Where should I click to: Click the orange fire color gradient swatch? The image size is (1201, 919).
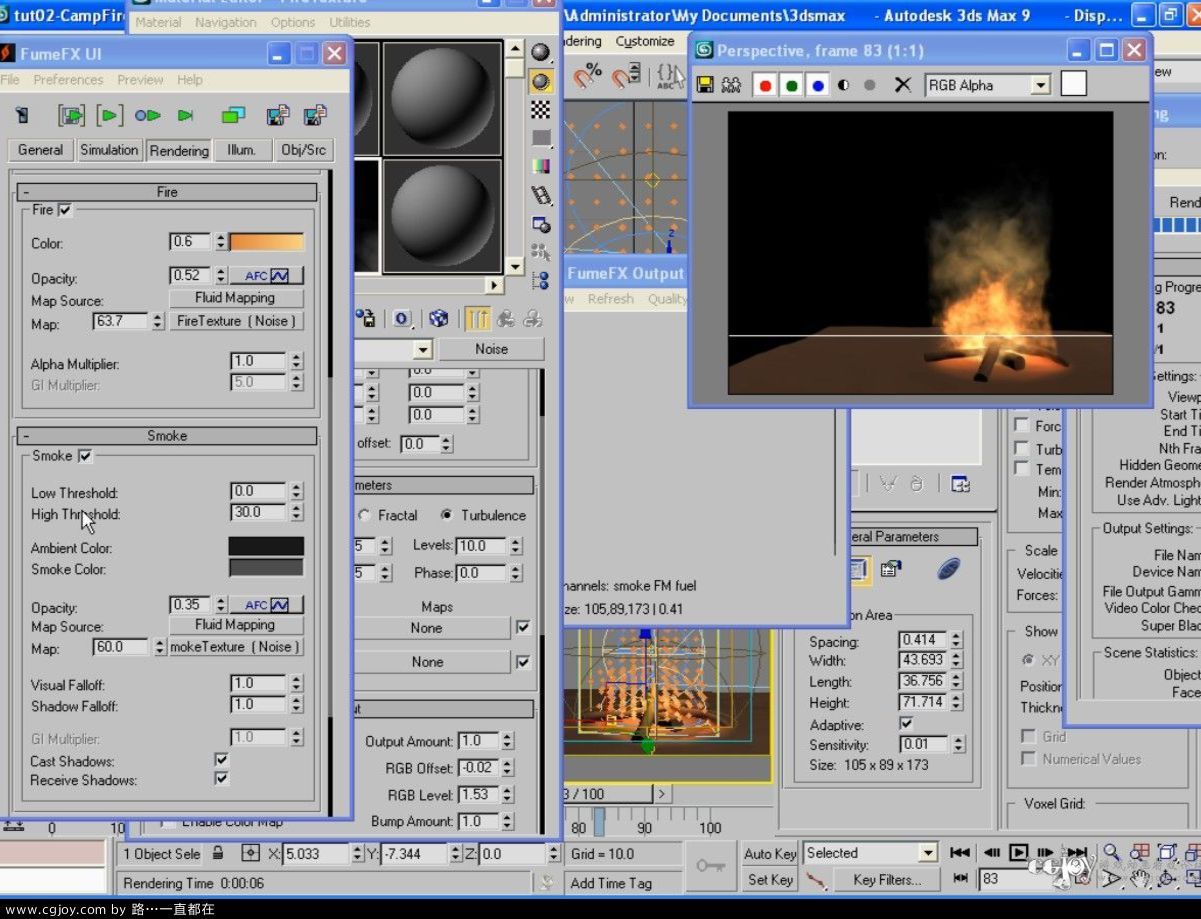click(x=267, y=242)
